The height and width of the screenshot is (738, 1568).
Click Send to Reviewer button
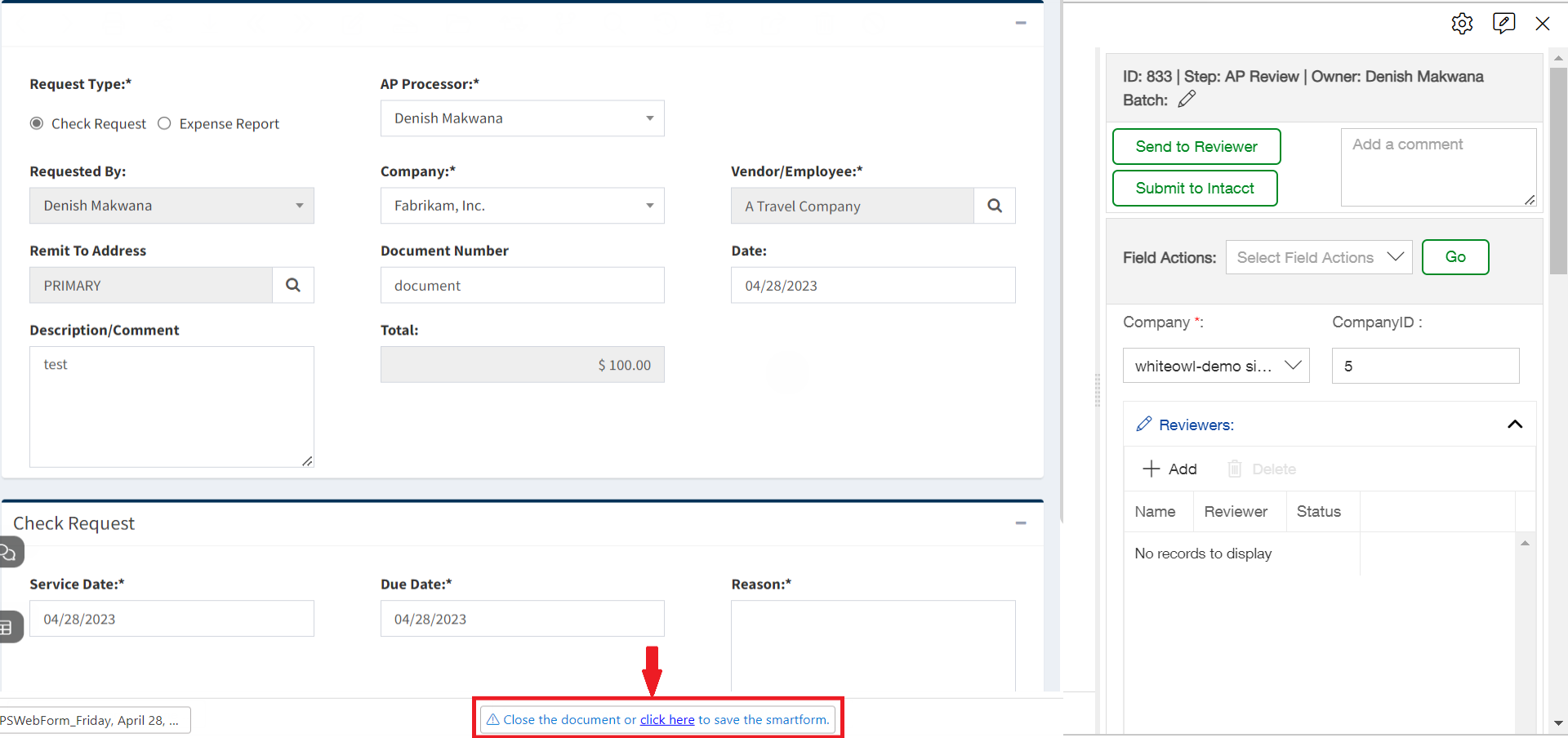[x=1196, y=146]
